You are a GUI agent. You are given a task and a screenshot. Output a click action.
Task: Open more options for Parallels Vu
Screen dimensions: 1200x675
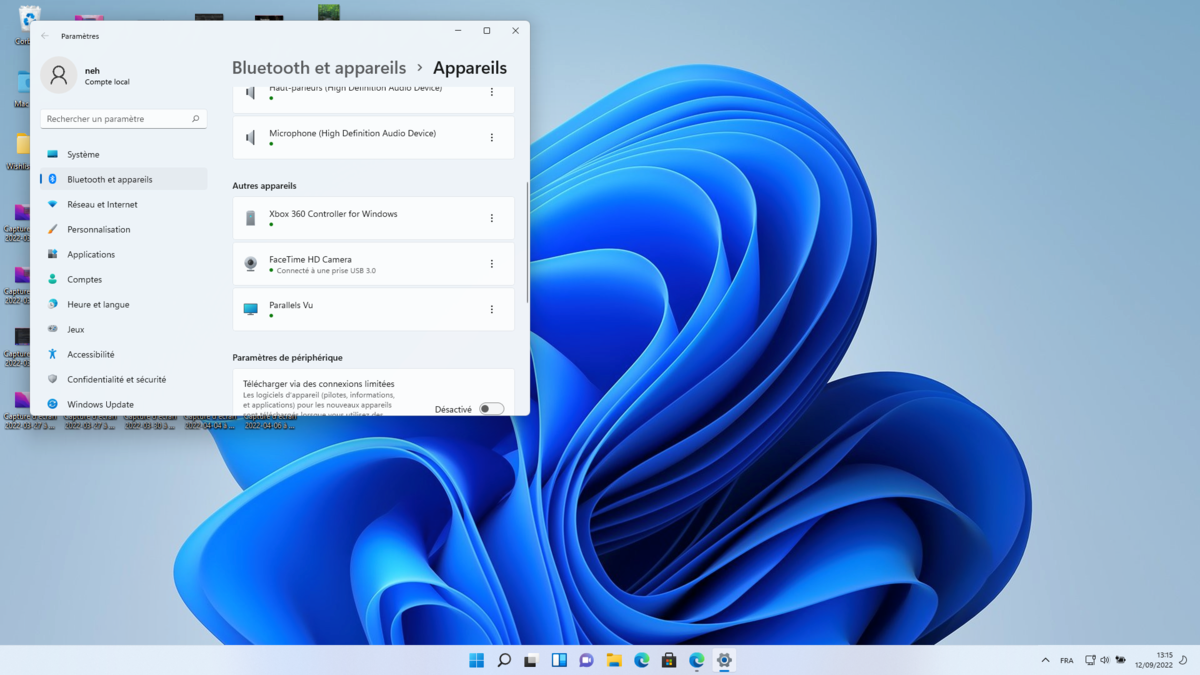[x=491, y=310]
